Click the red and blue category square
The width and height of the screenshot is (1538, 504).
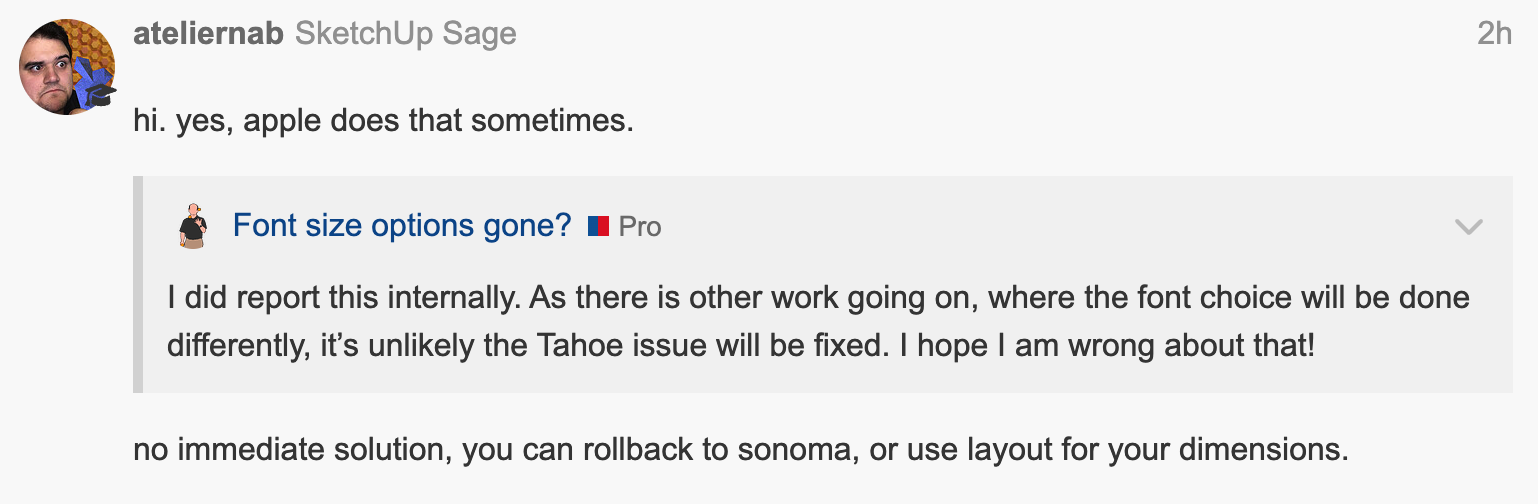click(598, 226)
